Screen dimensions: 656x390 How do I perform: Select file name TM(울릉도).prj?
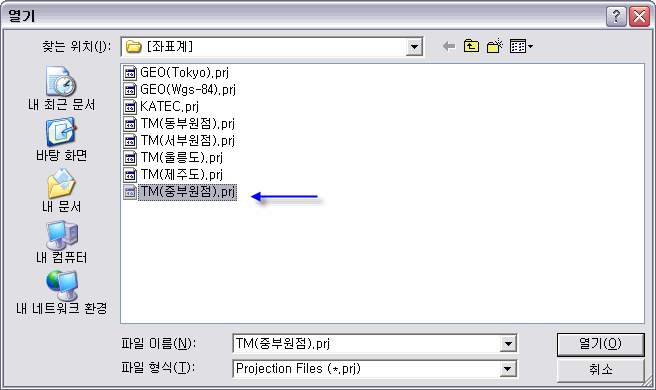(x=182, y=158)
